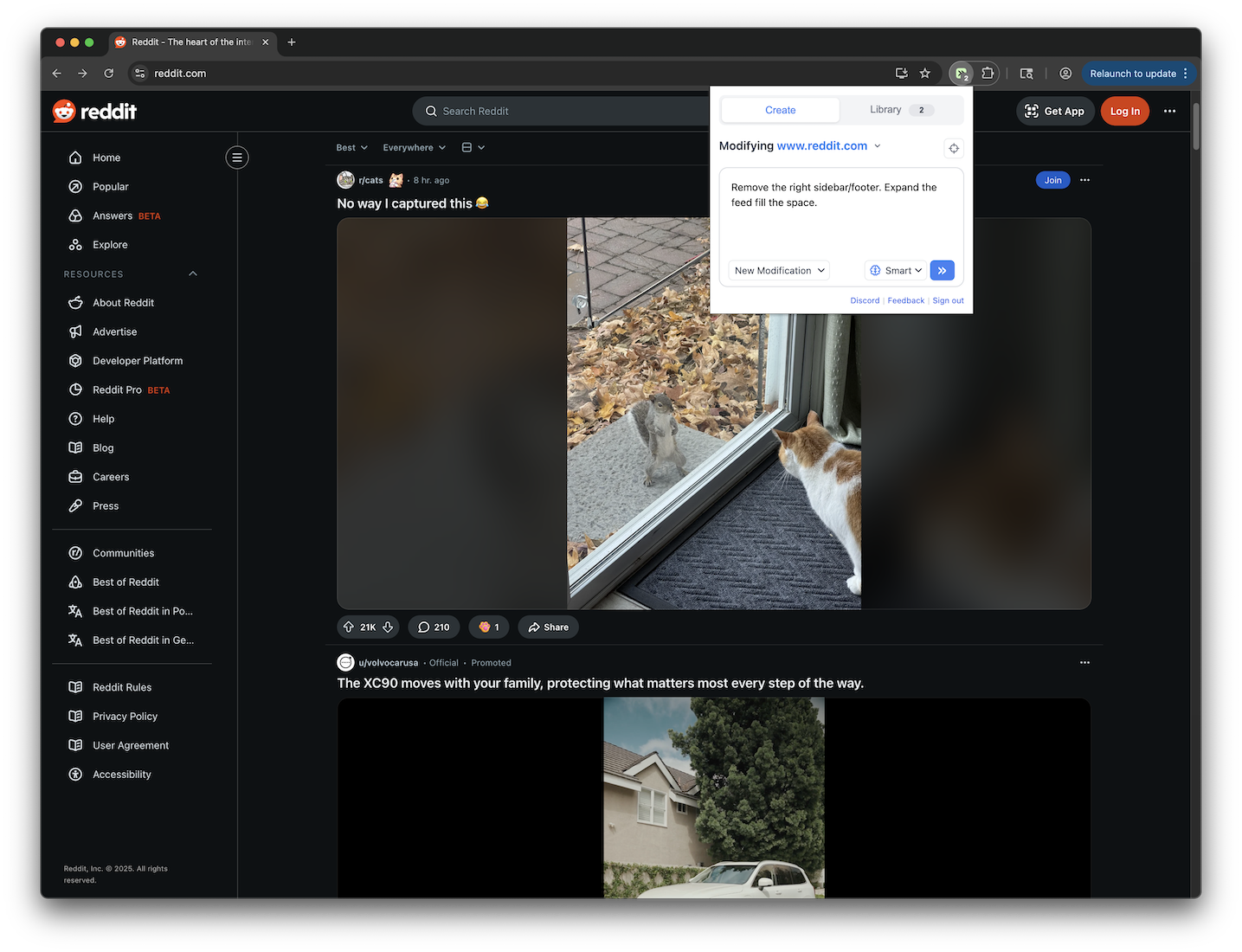
Task: Open the New Modification dropdown
Action: click(x=776, y=270)
